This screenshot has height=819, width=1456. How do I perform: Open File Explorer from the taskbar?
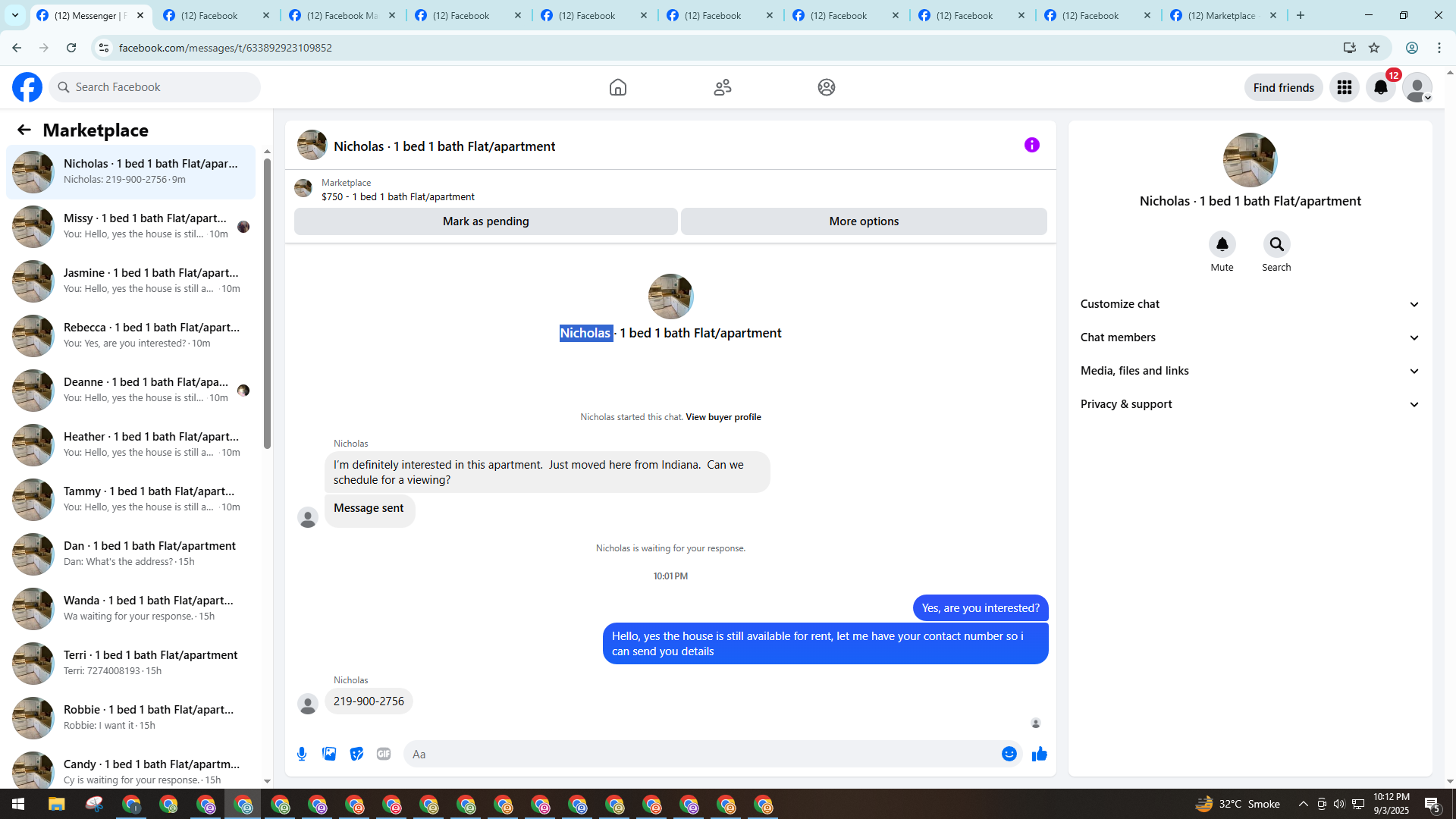coord(56,804)
